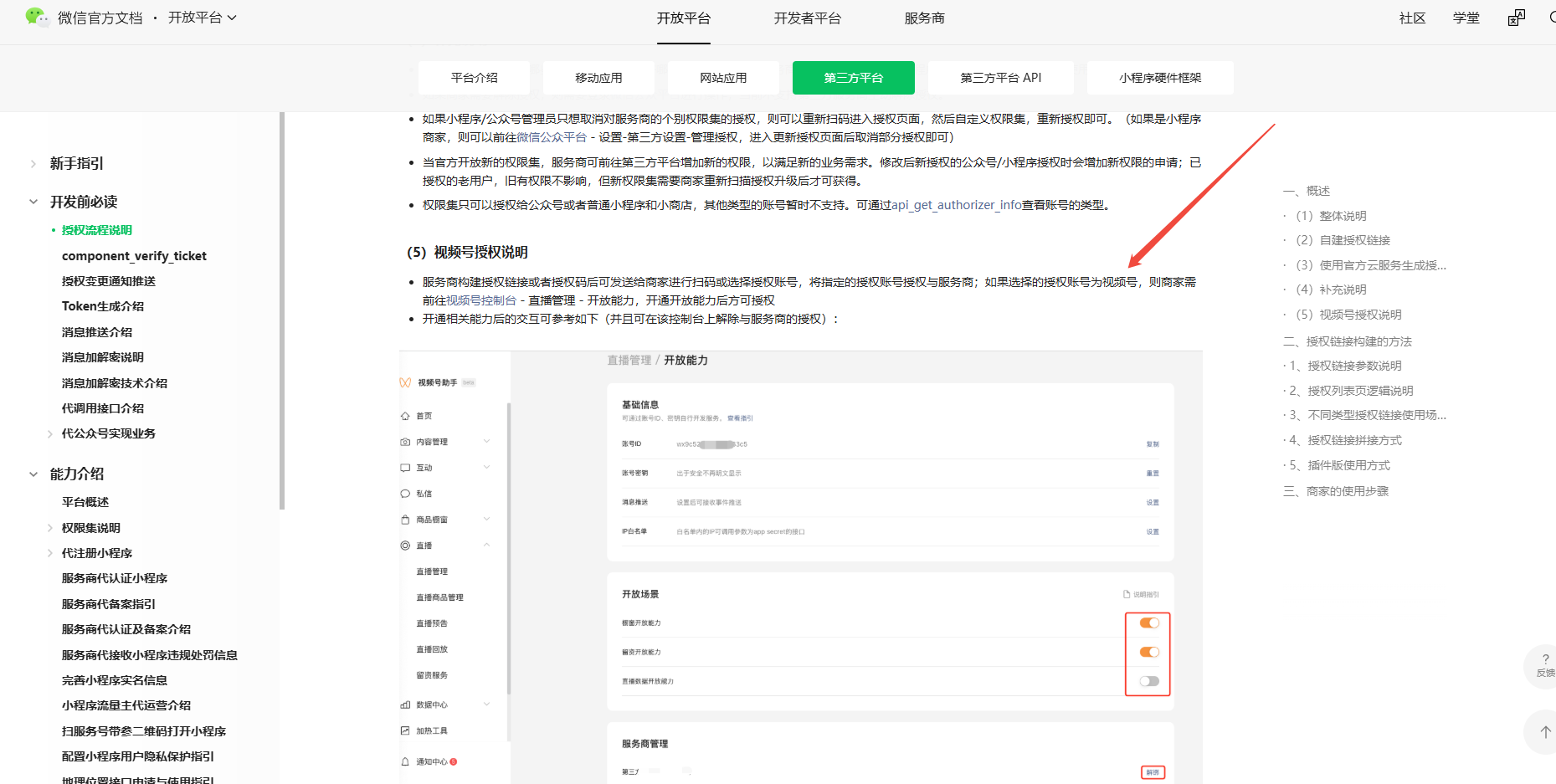
Task: Jump to 二、授权链接构建的方法 in outline
Action: [x=1348, y=341]
